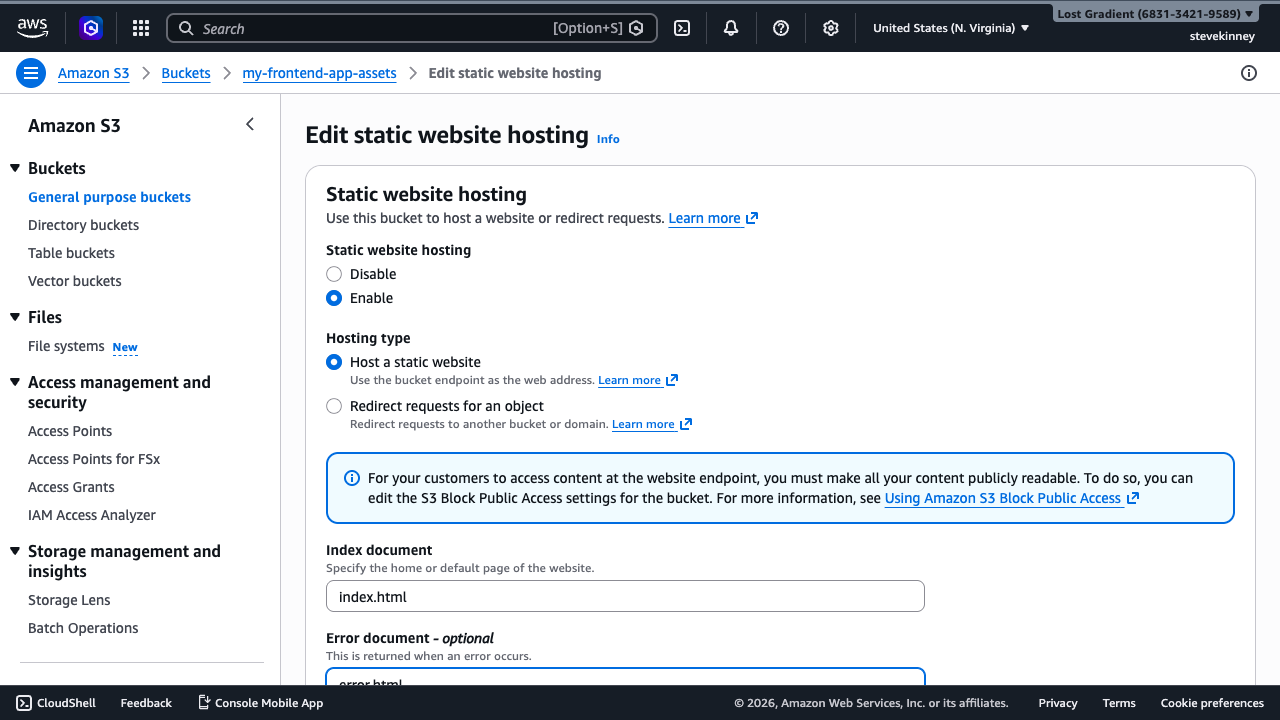
Task: Open the help question mark icon
Action: coord(781,28)
